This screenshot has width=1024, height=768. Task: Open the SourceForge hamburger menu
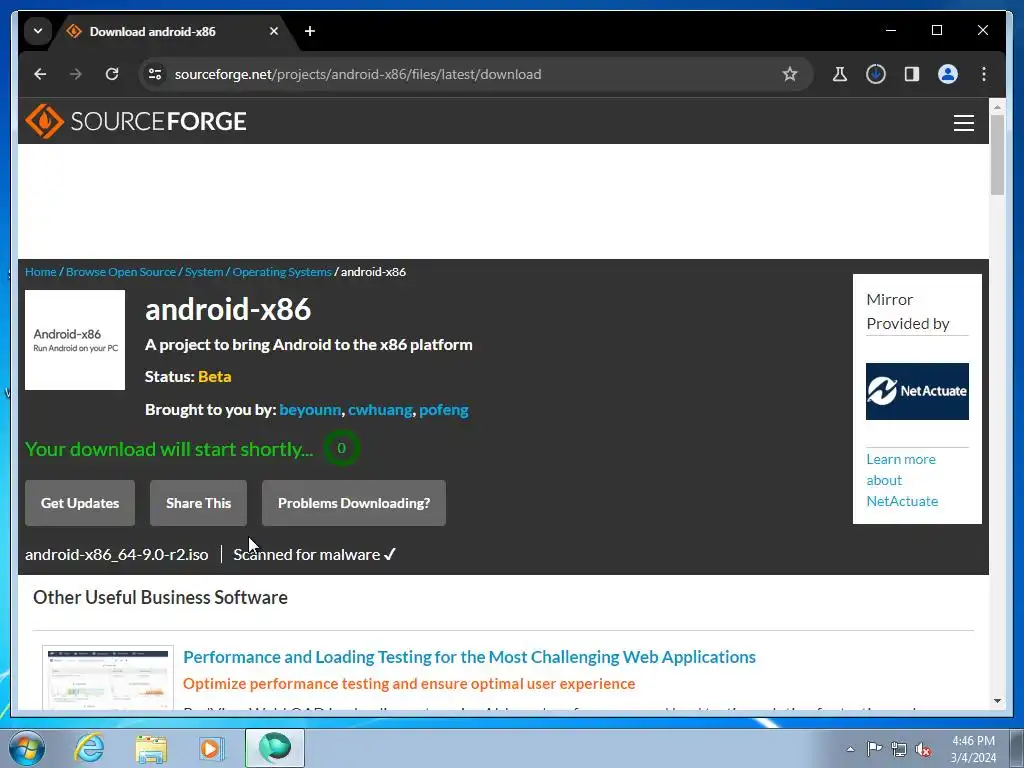coord(964,123)
